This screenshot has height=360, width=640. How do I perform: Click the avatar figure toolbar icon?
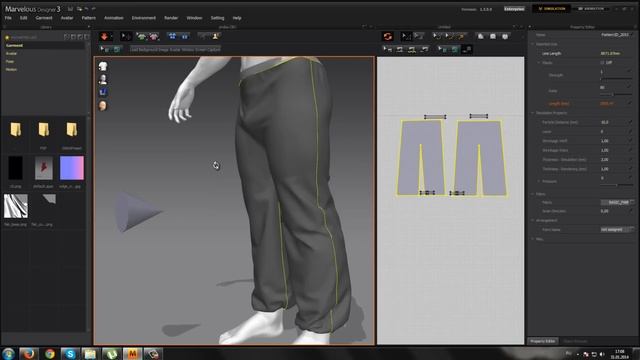pyautogui.click(x=216, y=36)
